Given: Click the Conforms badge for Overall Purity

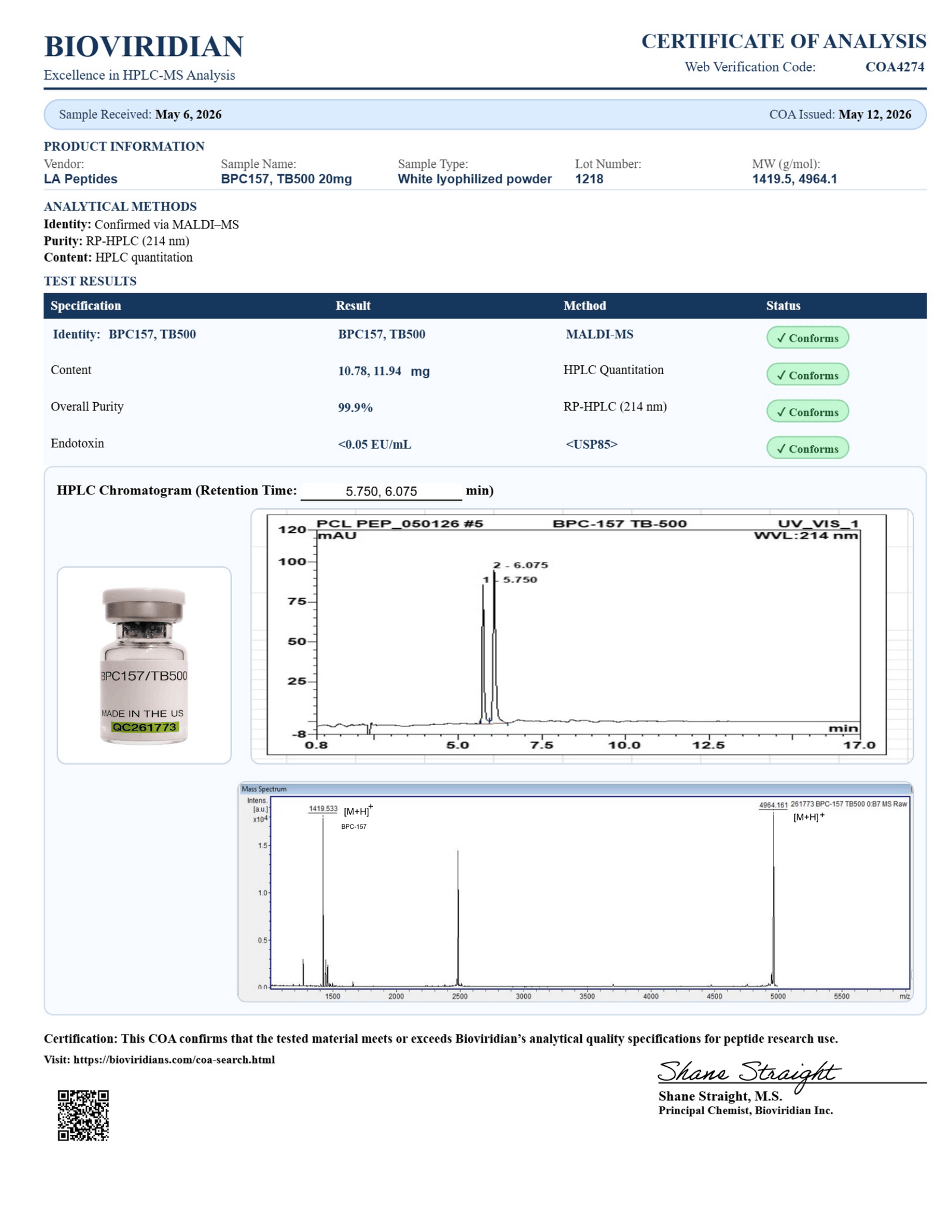Looking at the screenshot, I should pyautogui.click(x=807, y=412).
